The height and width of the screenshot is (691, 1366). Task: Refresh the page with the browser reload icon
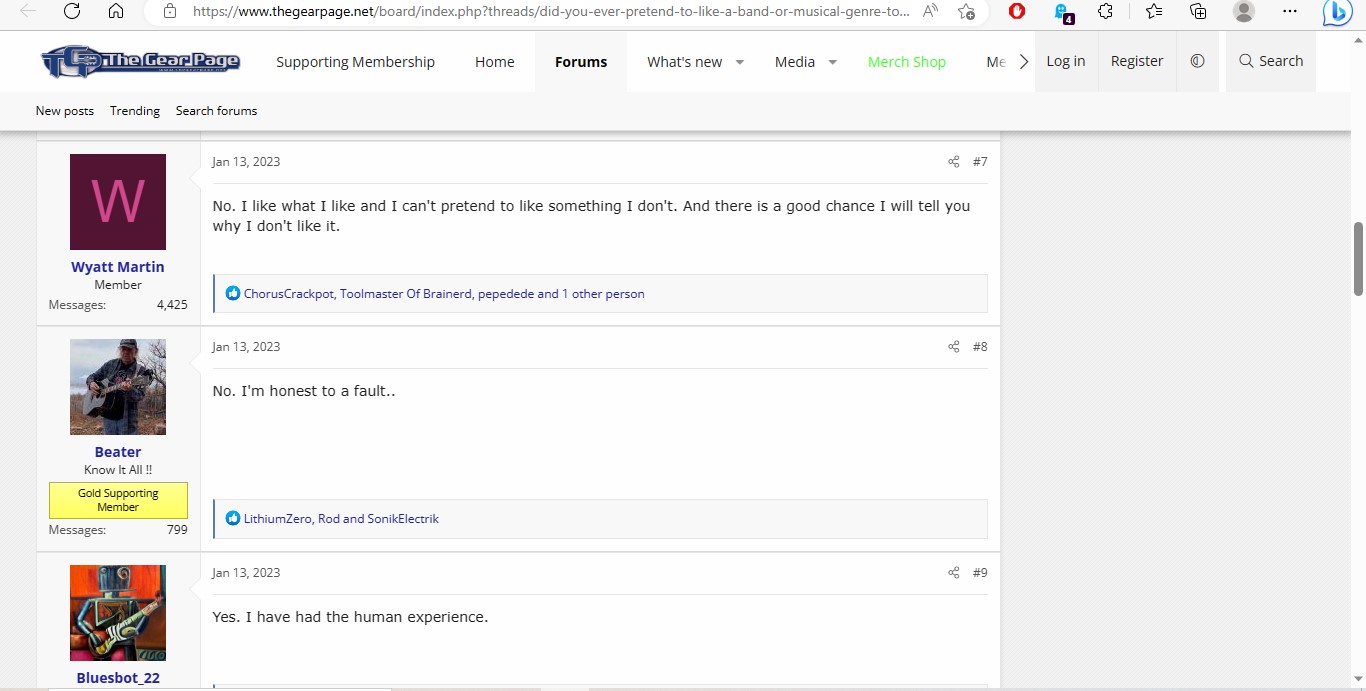(72, 11)
